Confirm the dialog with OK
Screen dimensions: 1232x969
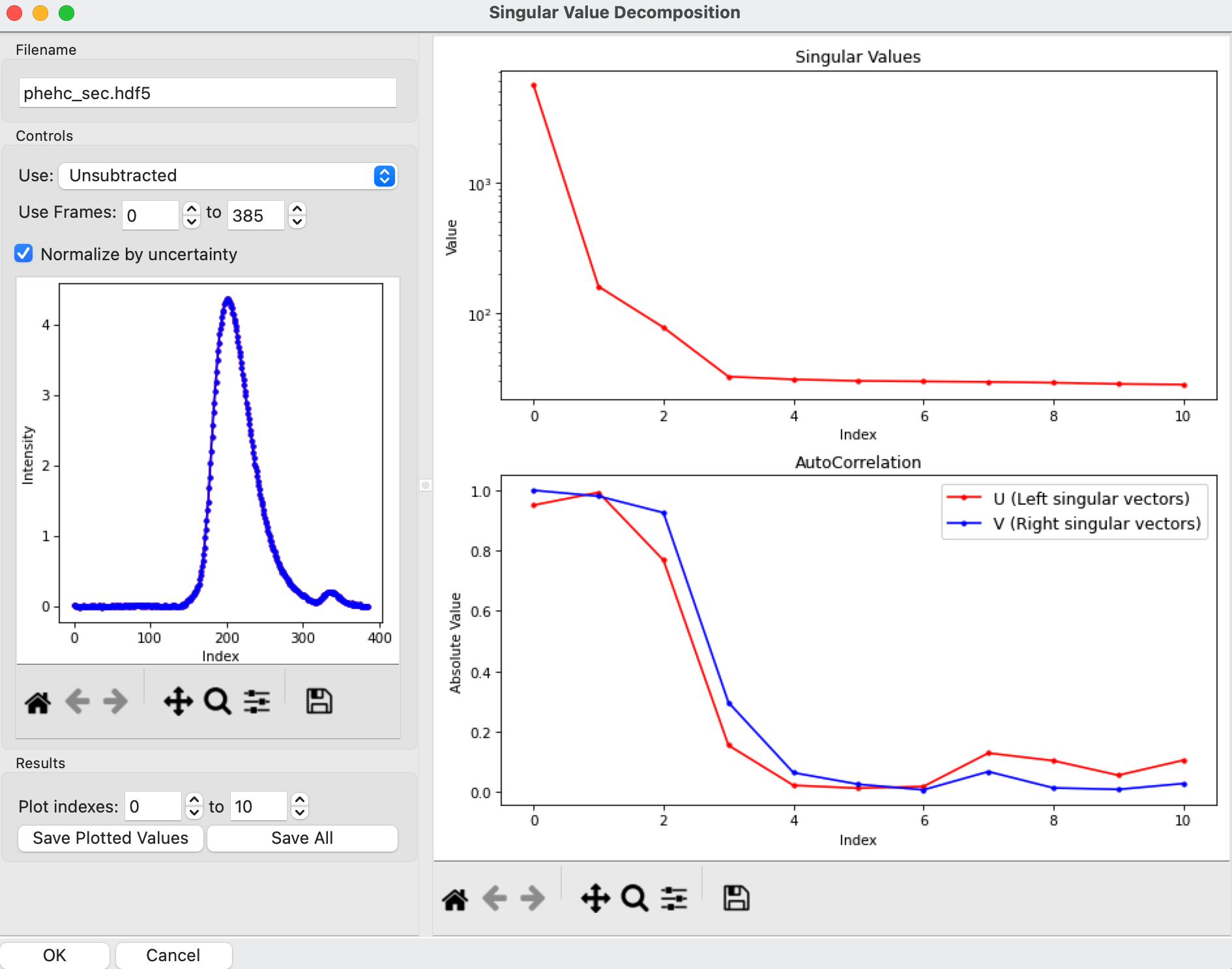pyautogui.click(x=55, y=955)
